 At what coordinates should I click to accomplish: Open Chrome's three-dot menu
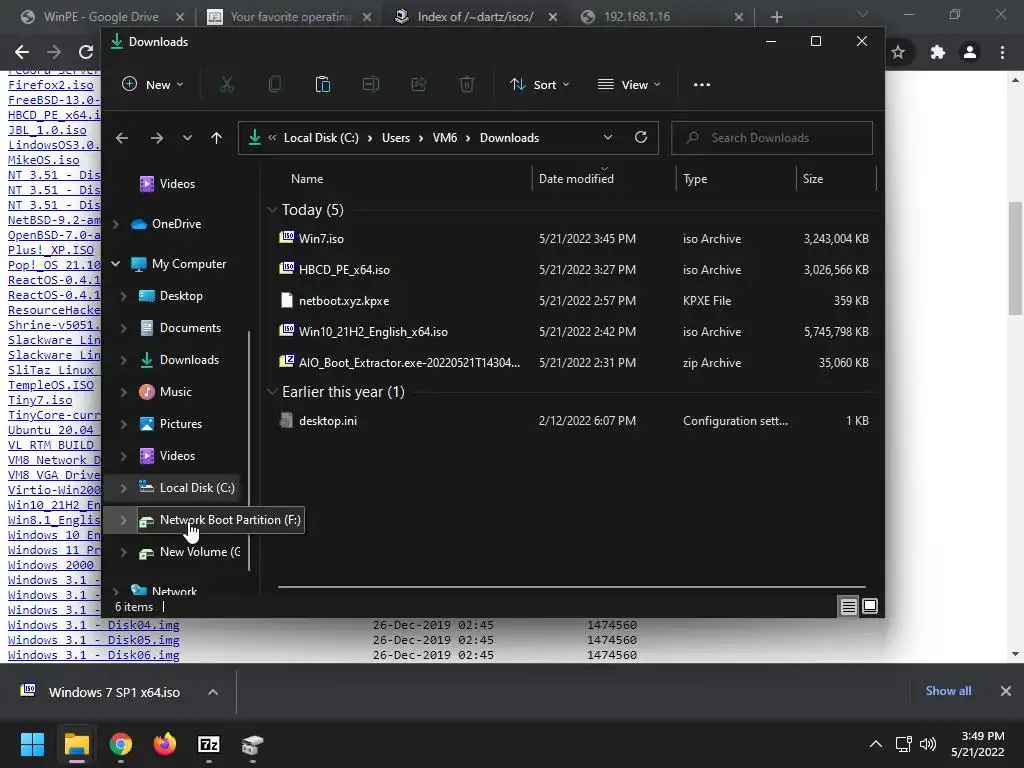1002,52
